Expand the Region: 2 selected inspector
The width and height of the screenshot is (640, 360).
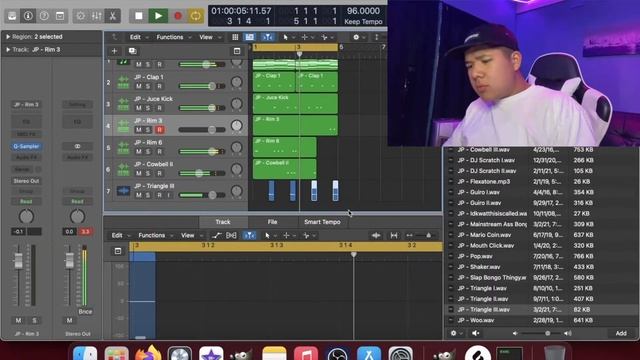tap(8, 37)
